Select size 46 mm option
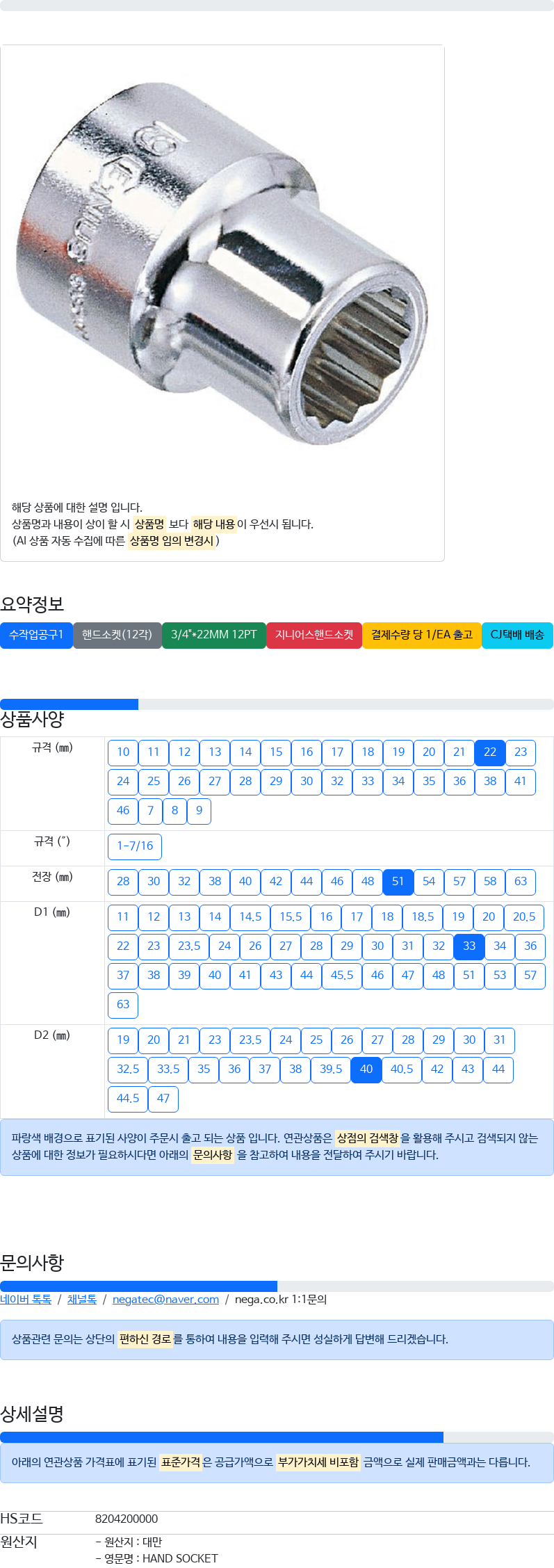Viewport: 554px width, 1568px height. pyautogui.click(x=123, y=811)
